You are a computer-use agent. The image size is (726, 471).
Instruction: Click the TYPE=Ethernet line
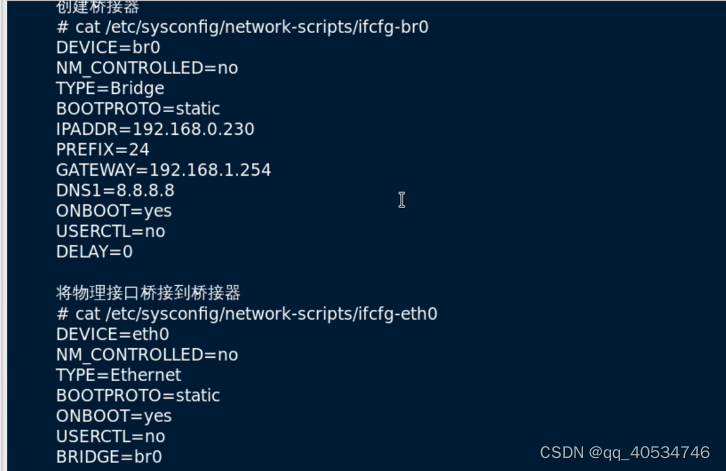point(119,375)
